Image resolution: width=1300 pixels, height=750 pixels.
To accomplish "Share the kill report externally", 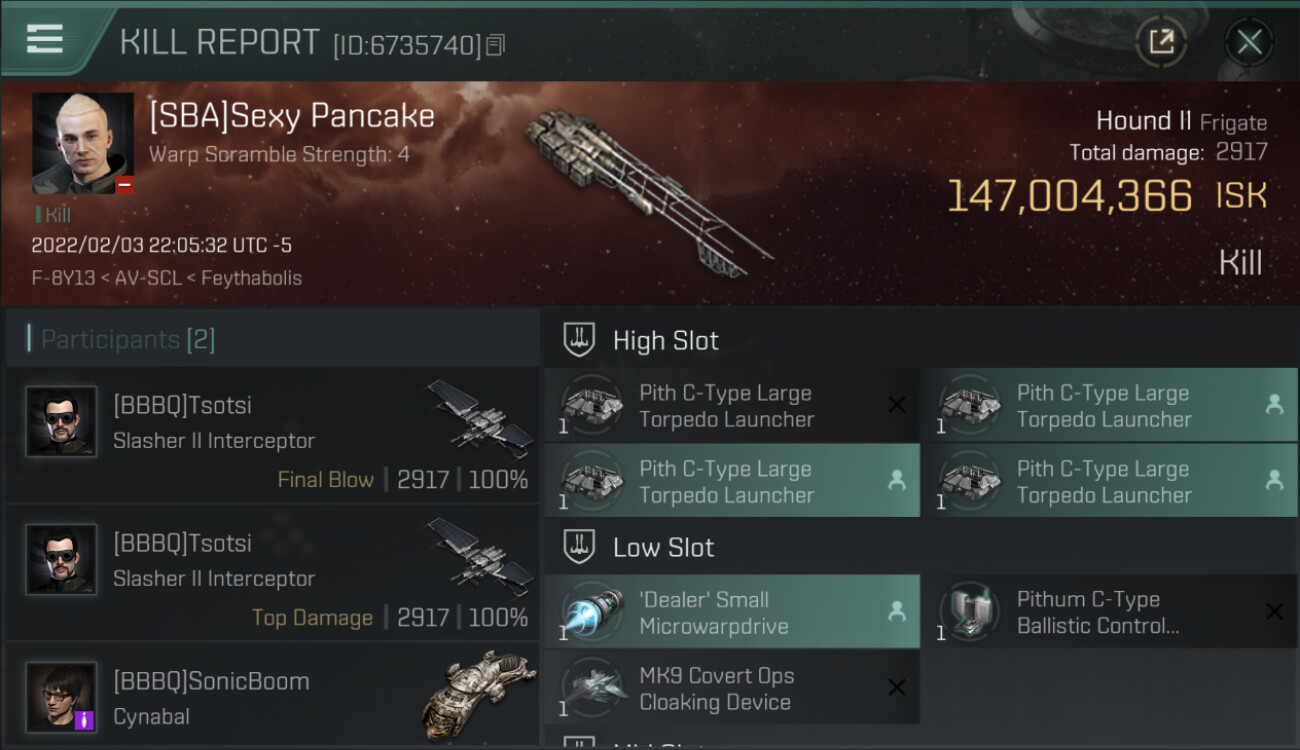I will click(1160, 42).
